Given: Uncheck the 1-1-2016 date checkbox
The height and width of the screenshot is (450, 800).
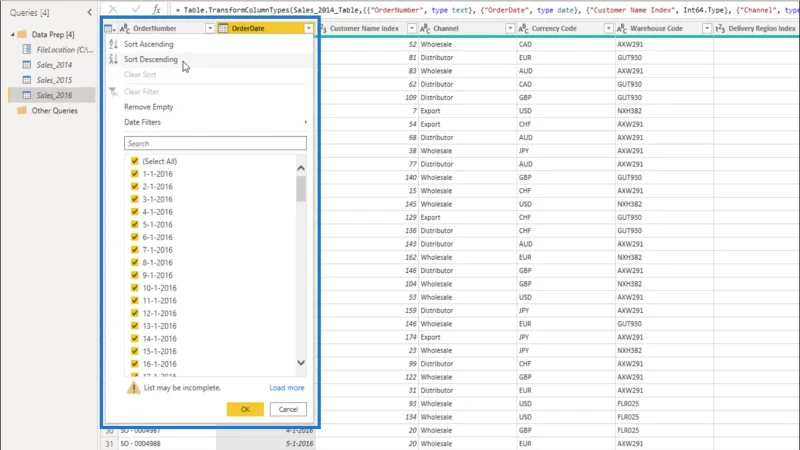Looking at the screenshot, I should coord(135,173).
